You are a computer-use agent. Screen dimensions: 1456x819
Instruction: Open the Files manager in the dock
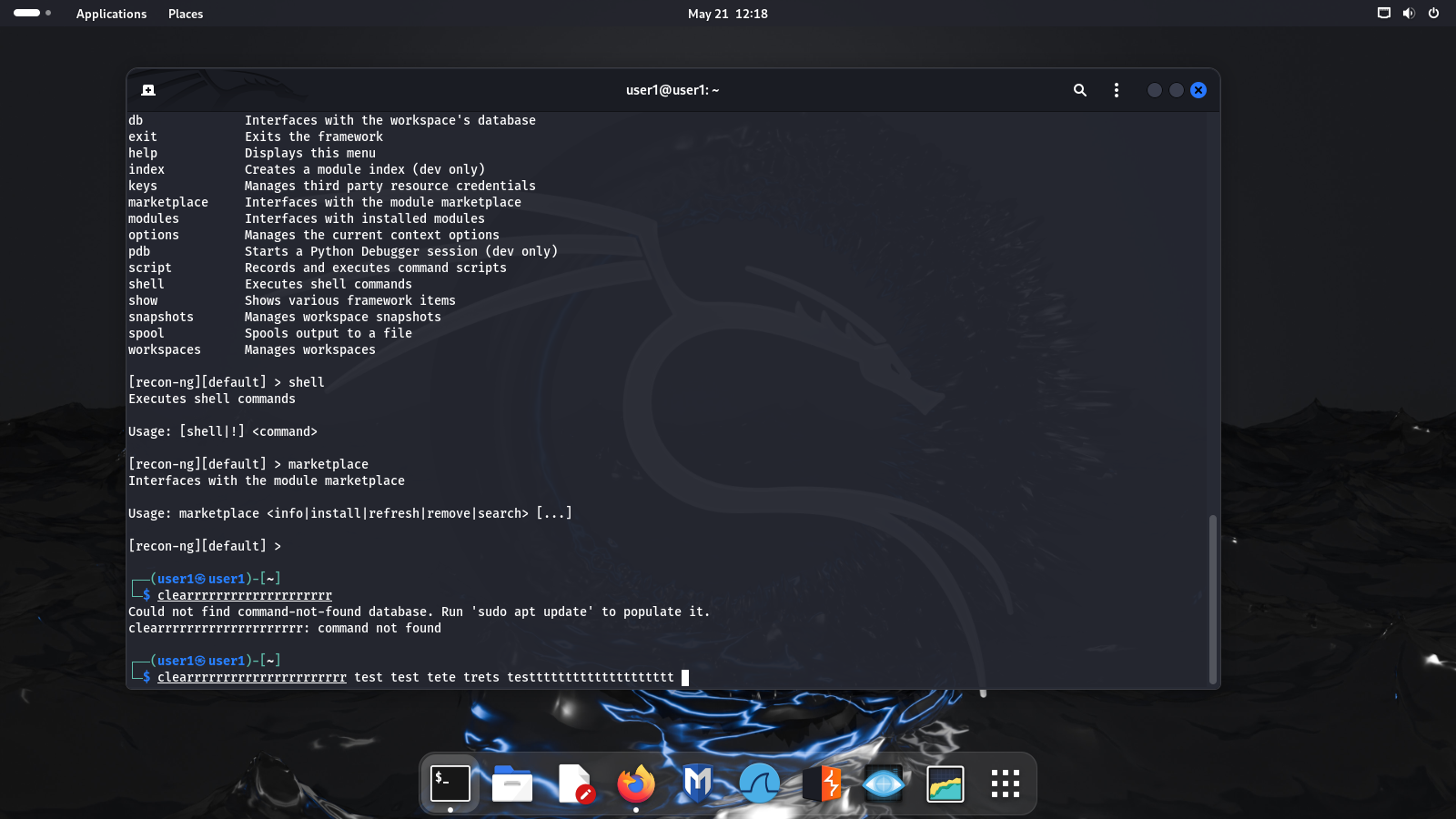click(x=512, y=784)
